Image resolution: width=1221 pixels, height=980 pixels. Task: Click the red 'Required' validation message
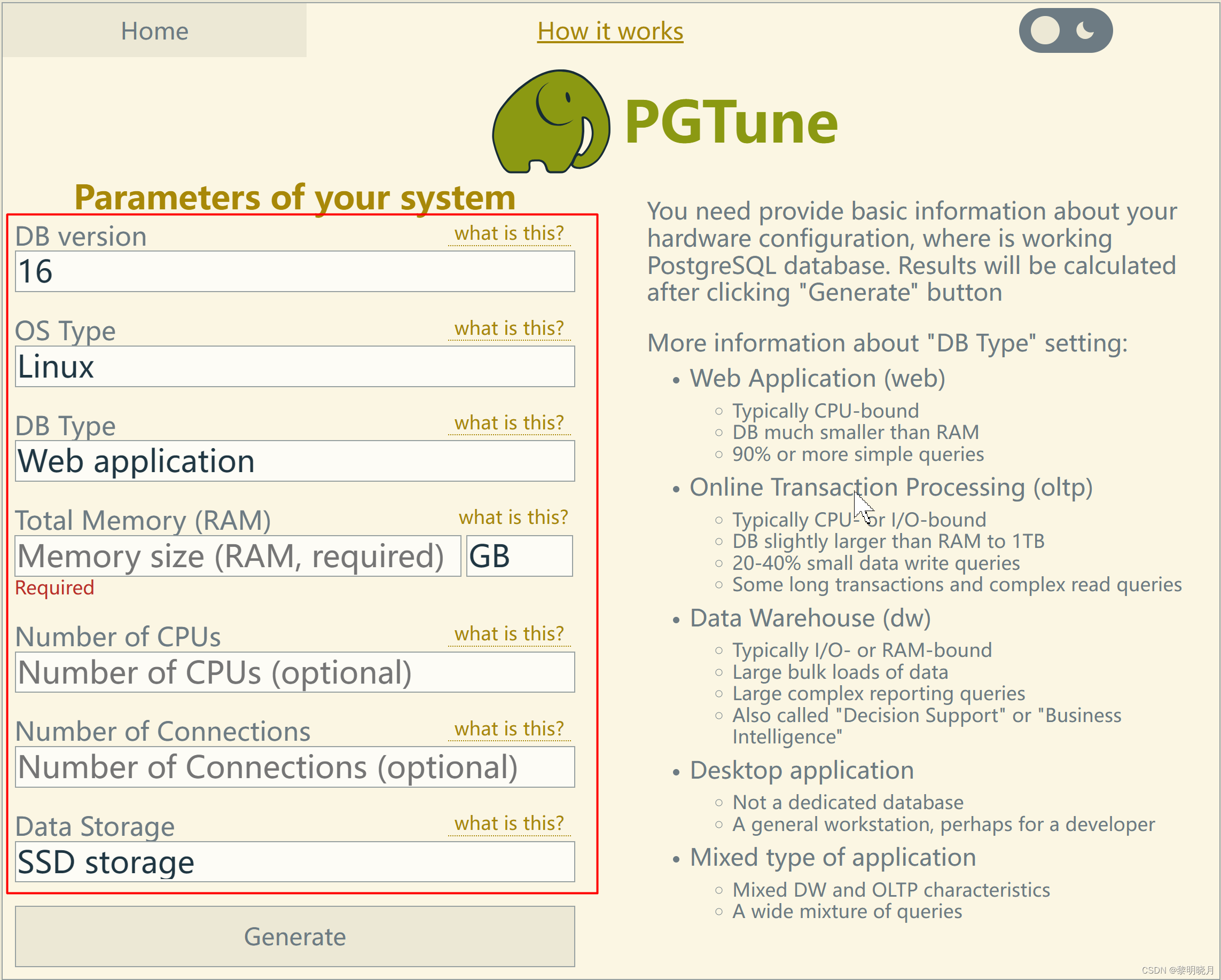[x=54, y=587]
